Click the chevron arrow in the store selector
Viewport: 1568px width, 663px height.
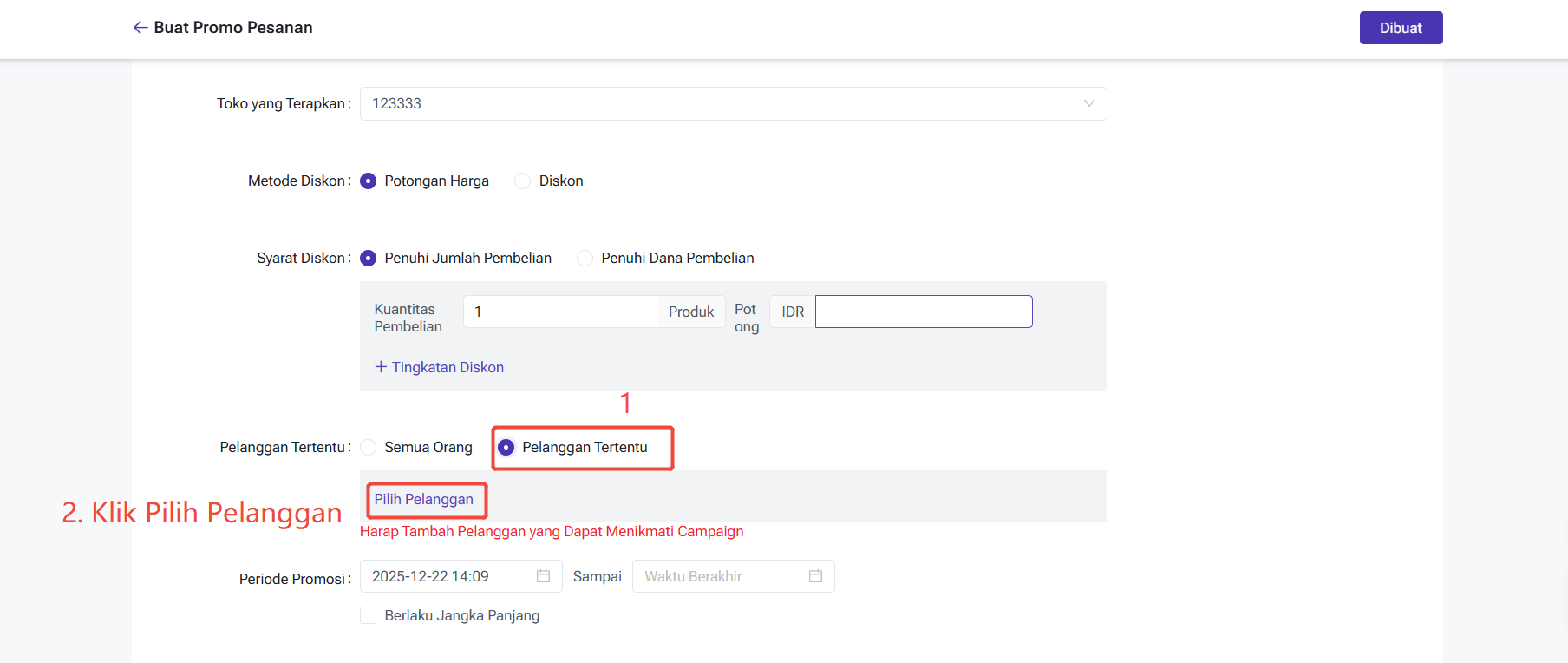(x=1088, y=103)
